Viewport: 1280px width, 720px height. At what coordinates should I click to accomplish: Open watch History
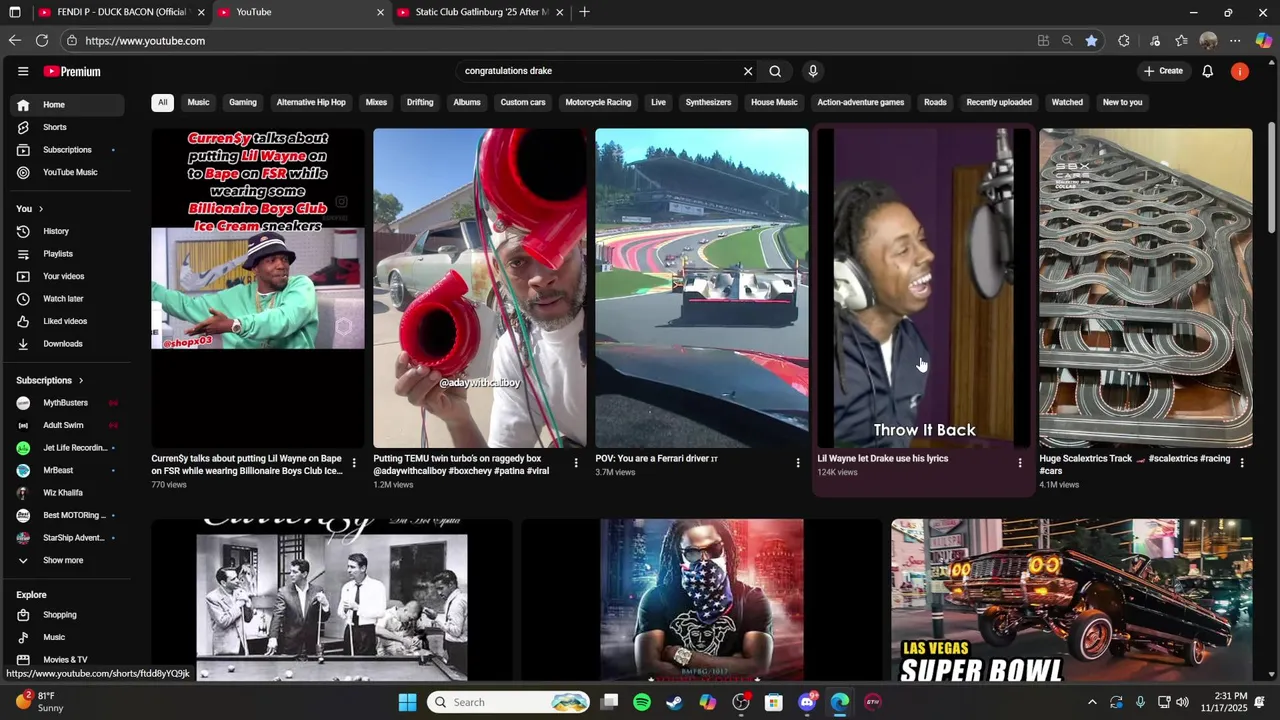pyautogui.click(x=65, y=231)
